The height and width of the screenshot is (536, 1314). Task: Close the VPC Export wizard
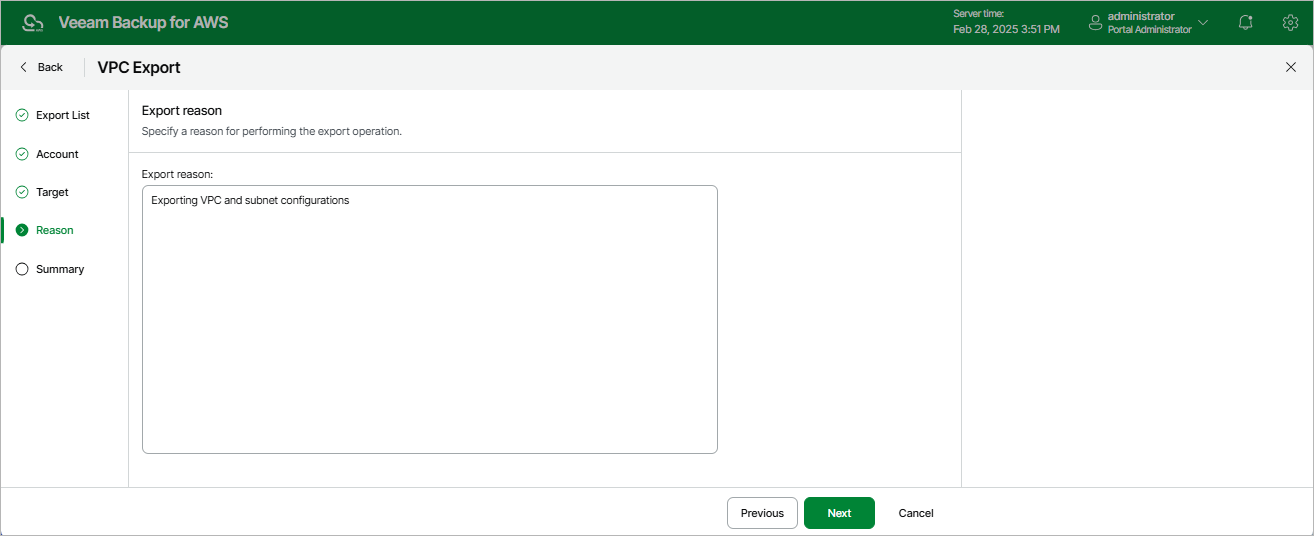(x=1290, y=67)
